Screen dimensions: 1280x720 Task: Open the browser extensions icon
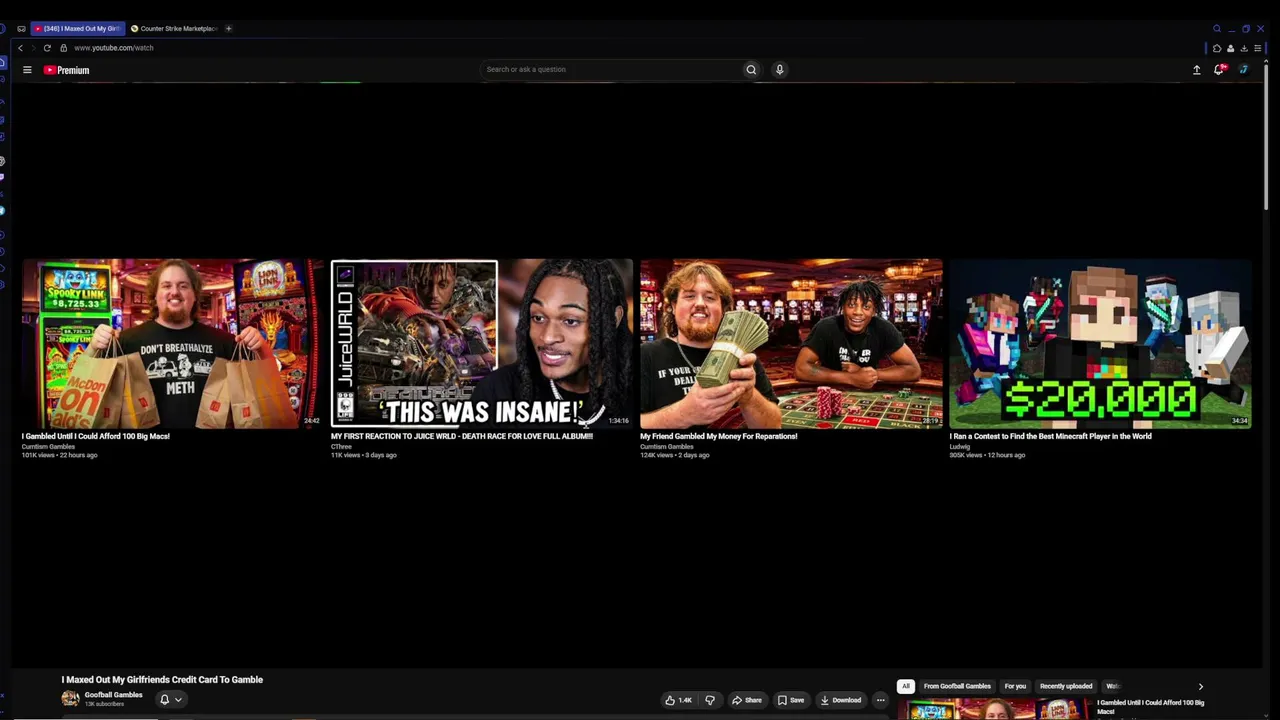pos(1217,48)
